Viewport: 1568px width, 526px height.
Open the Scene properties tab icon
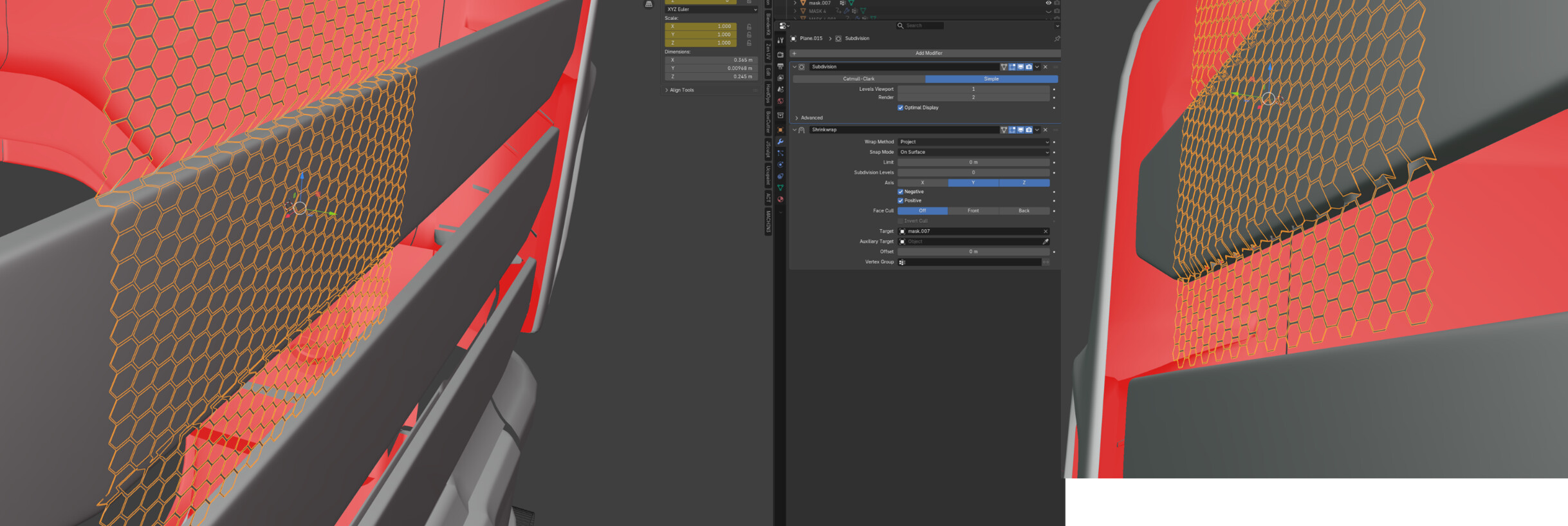tap(780, 89)
